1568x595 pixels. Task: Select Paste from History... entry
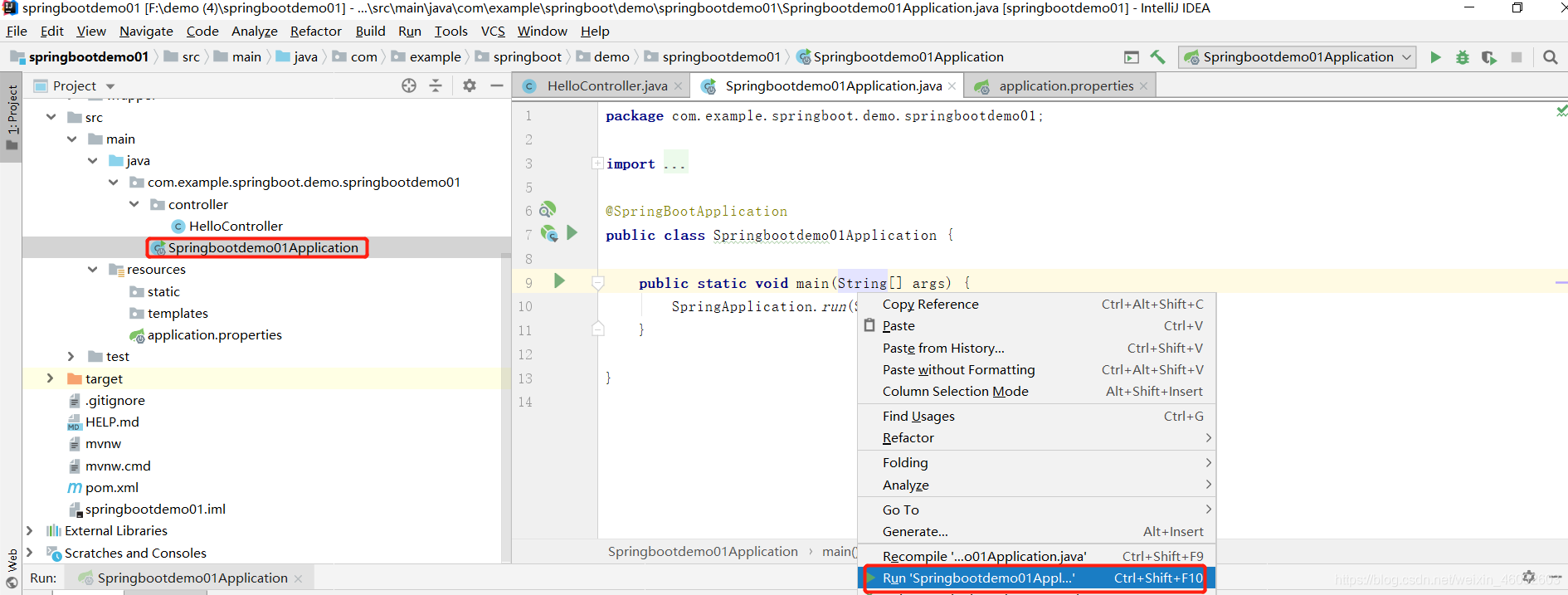[1037, 349]
